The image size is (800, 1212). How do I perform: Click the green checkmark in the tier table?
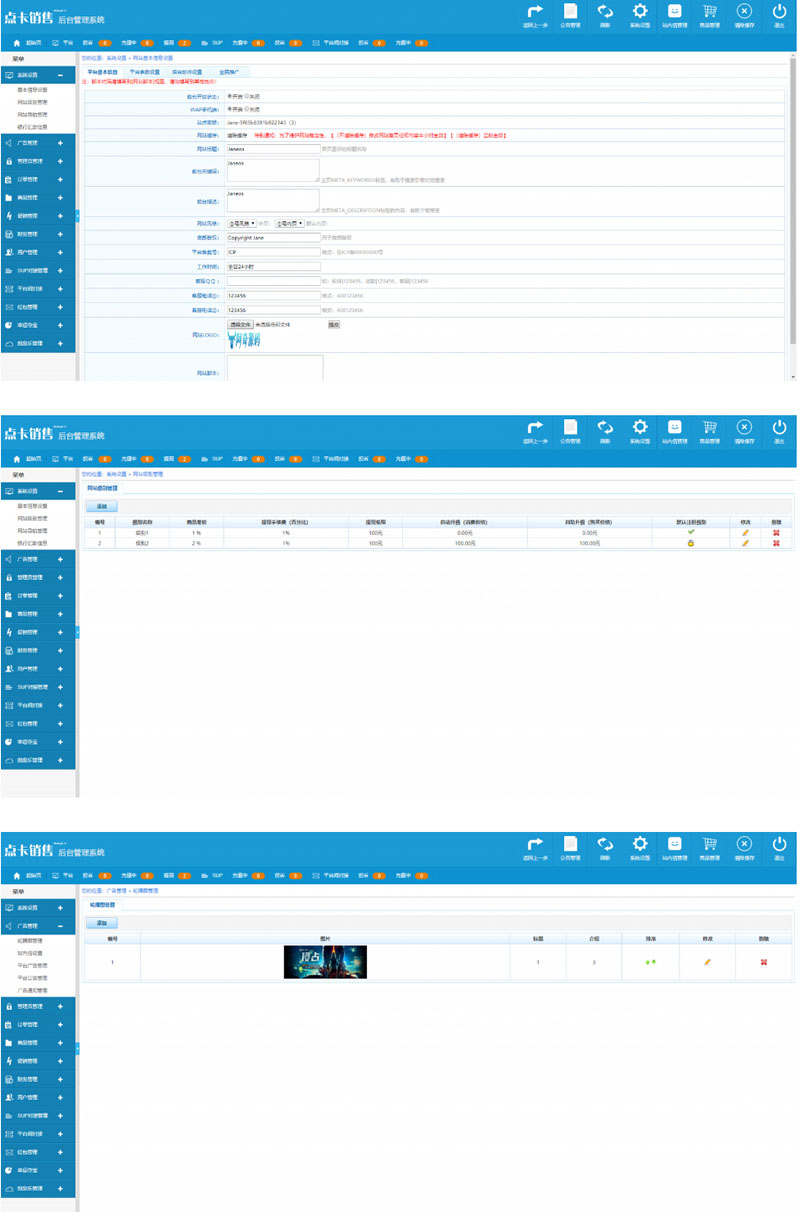tap(691, 532)
